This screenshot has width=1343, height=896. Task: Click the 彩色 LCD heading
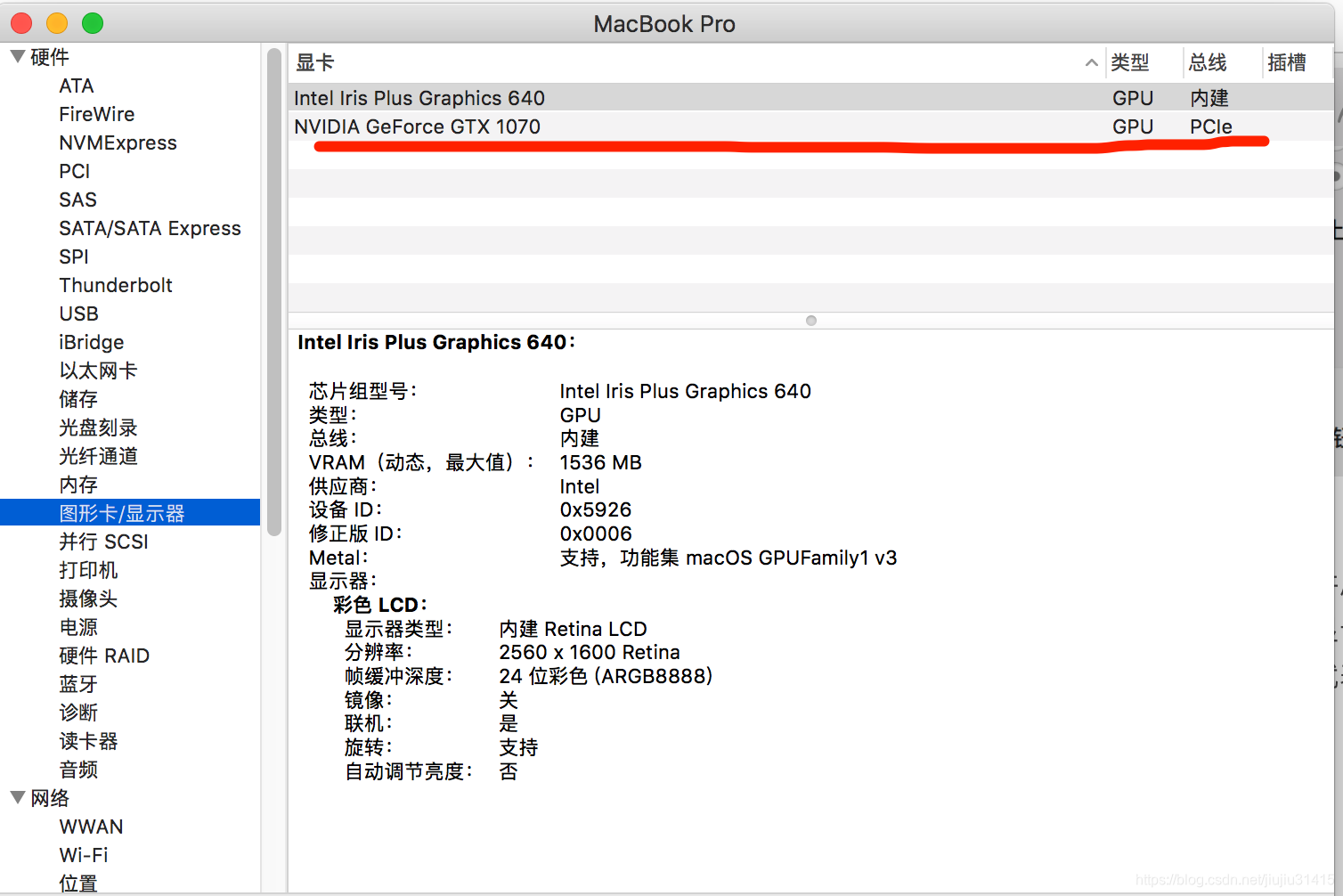(x=379, y=605)
